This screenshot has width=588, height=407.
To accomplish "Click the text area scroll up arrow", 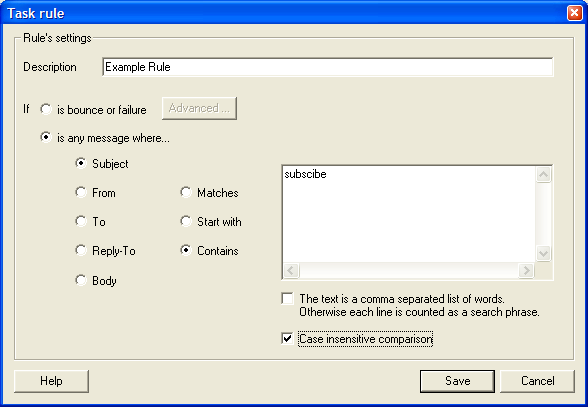I will pyautogui.click(x=543, y=174).
